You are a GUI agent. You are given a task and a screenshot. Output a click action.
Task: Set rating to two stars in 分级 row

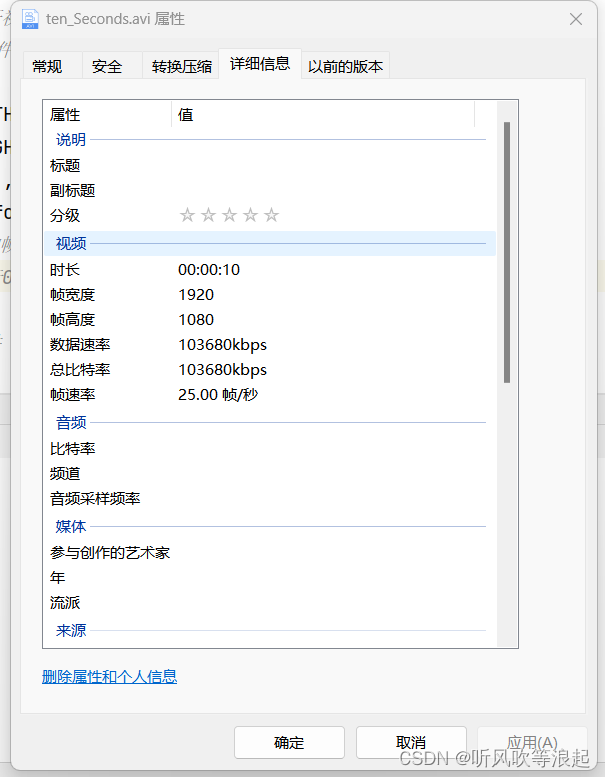coord(209,215)
